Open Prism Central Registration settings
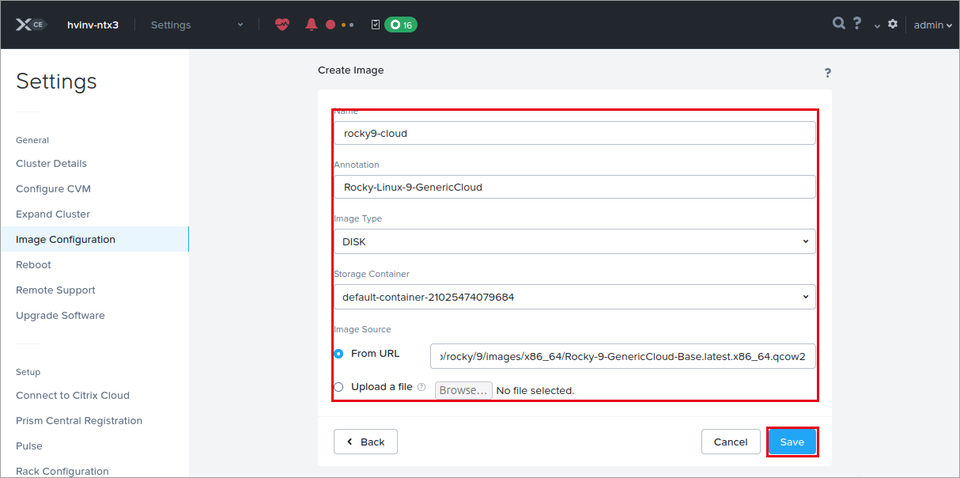This screenshot has width=960, height=478. pyautogui.click(x=79, y=420)
